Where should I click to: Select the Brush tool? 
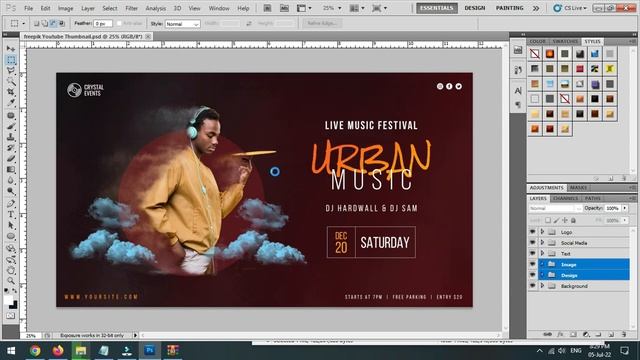click(x=11, y=126)
